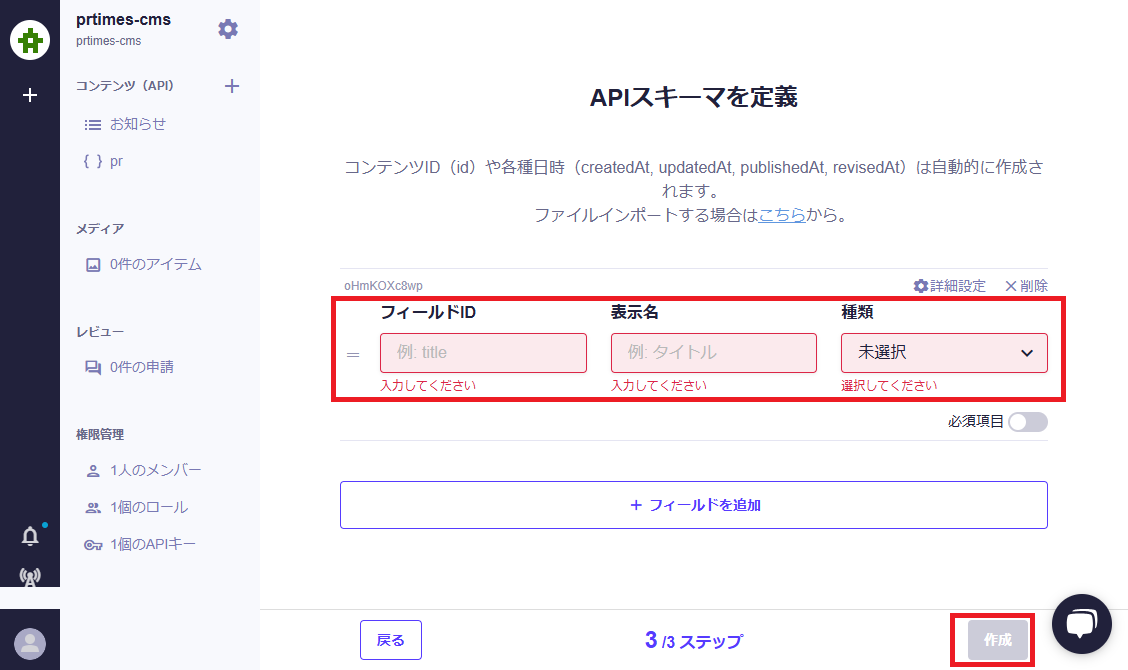Focus the 表示名 input field
Image resolution: width=1128 pixels, height=670 pixels.
[714, 353]
